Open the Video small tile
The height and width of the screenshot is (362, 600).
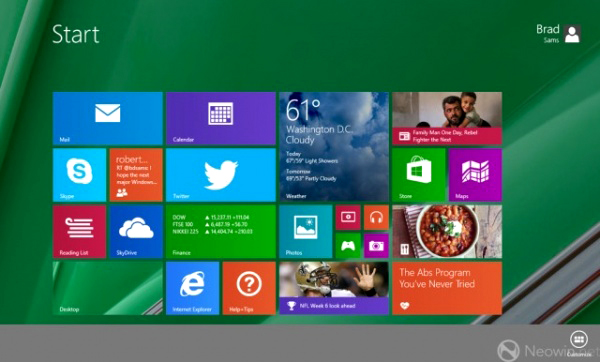click(348, 217)
